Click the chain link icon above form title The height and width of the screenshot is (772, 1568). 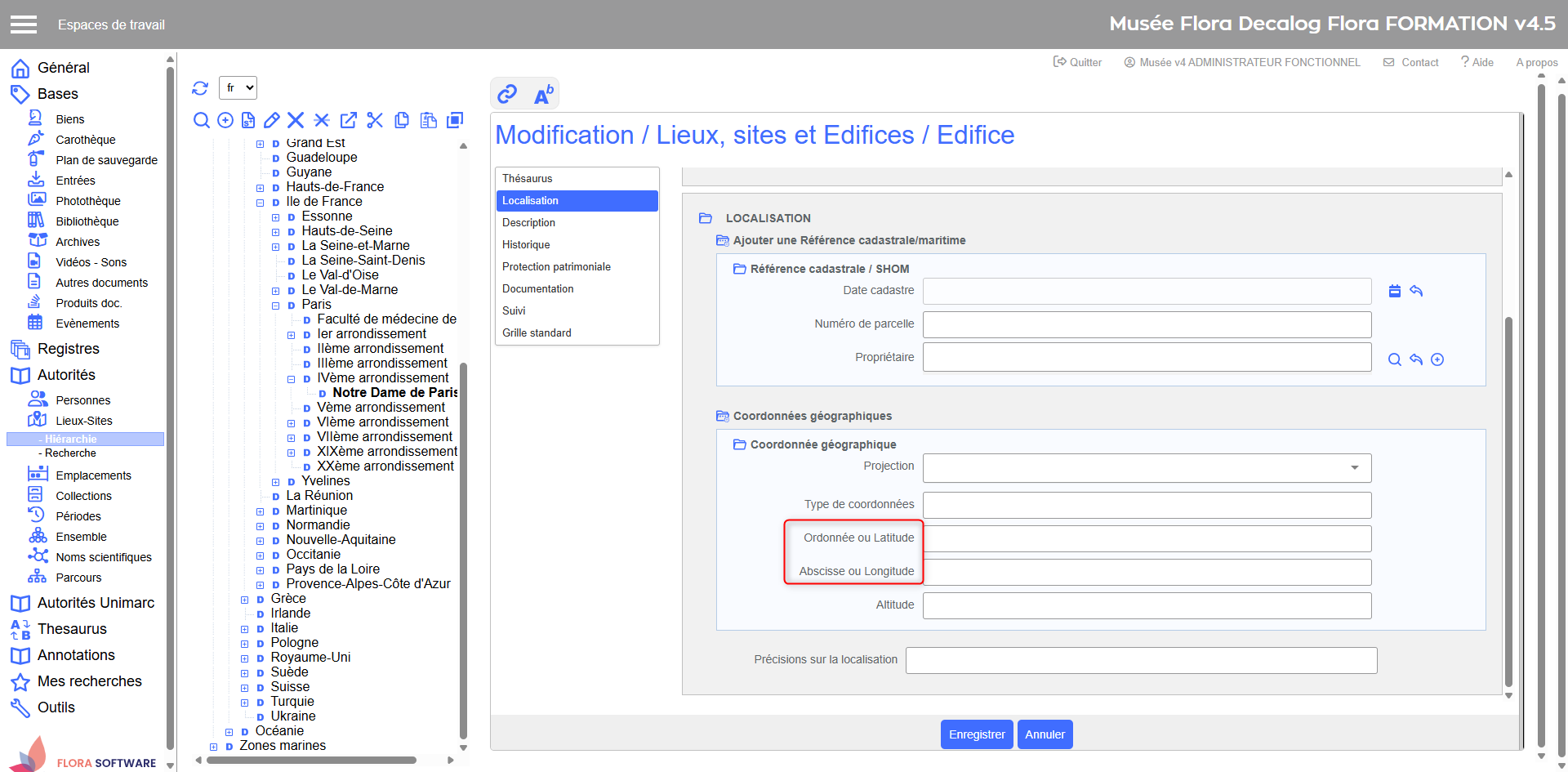(x=507, y=94)
